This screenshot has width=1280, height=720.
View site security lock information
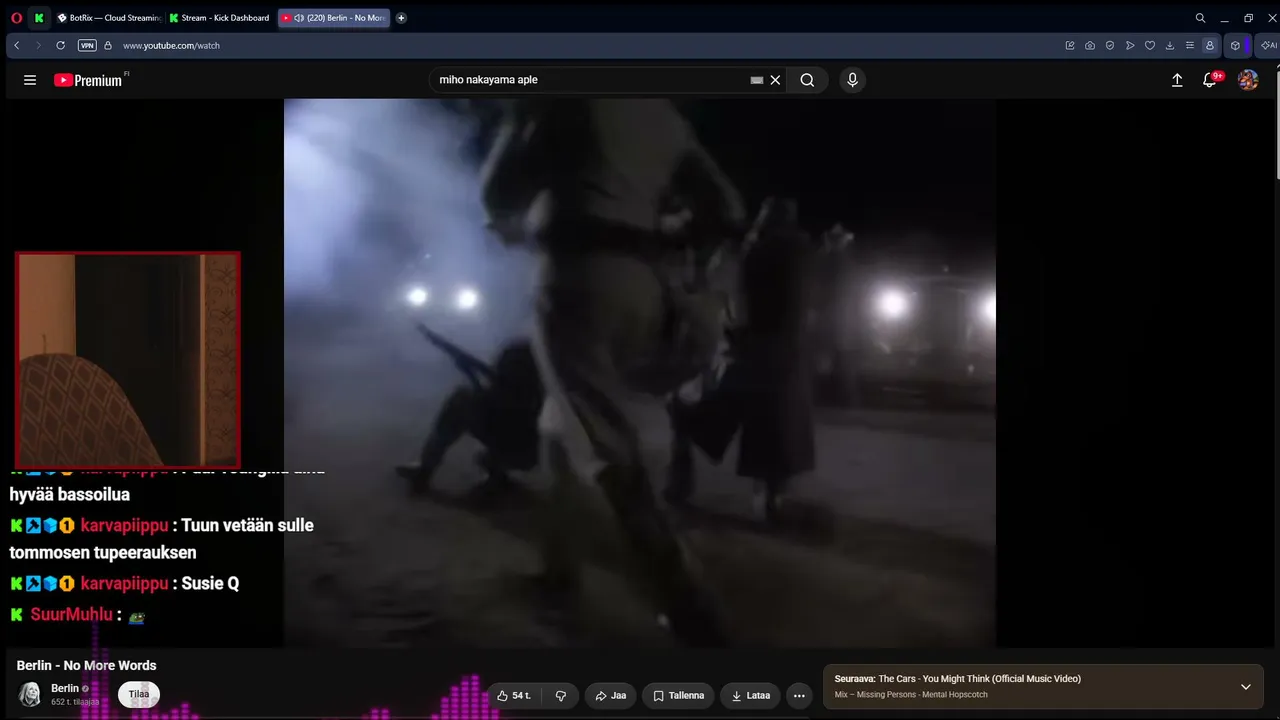coord(108,45)
